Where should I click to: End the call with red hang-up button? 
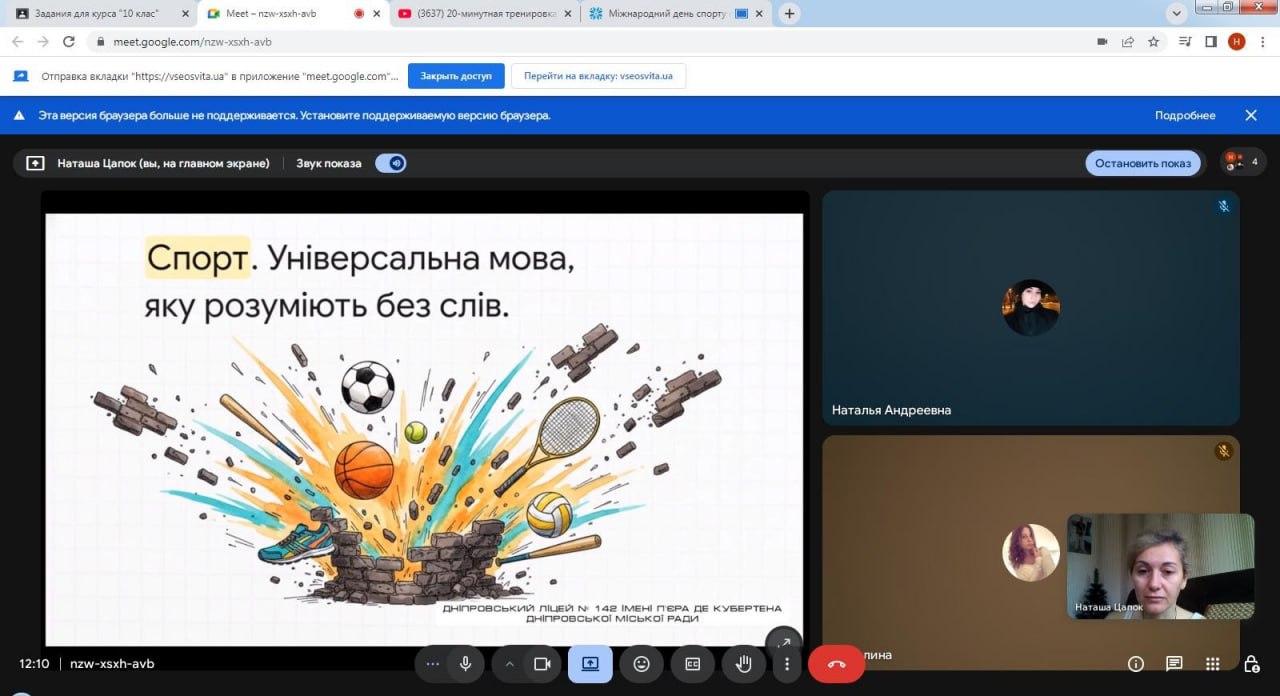[x=836, y=664]
